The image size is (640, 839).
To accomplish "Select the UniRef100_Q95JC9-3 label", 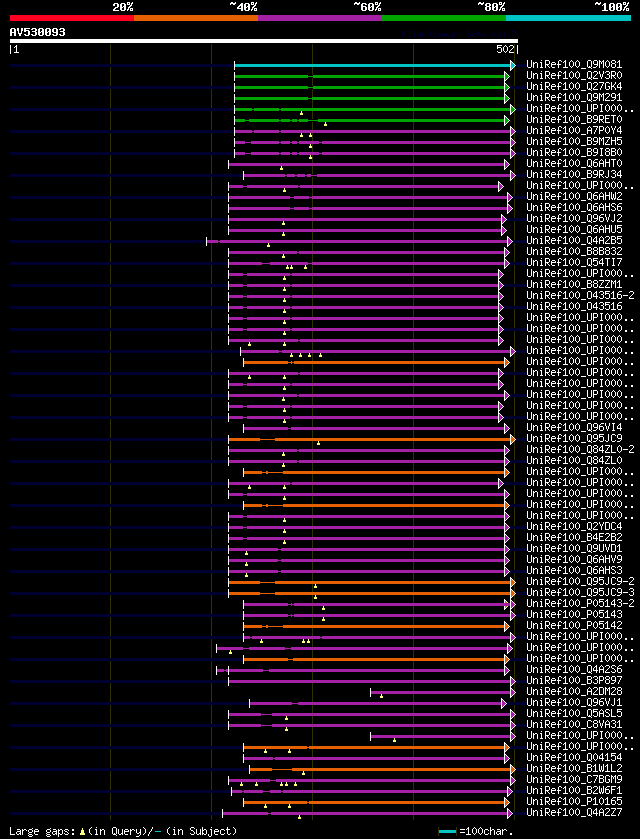I will coord(580,592).
